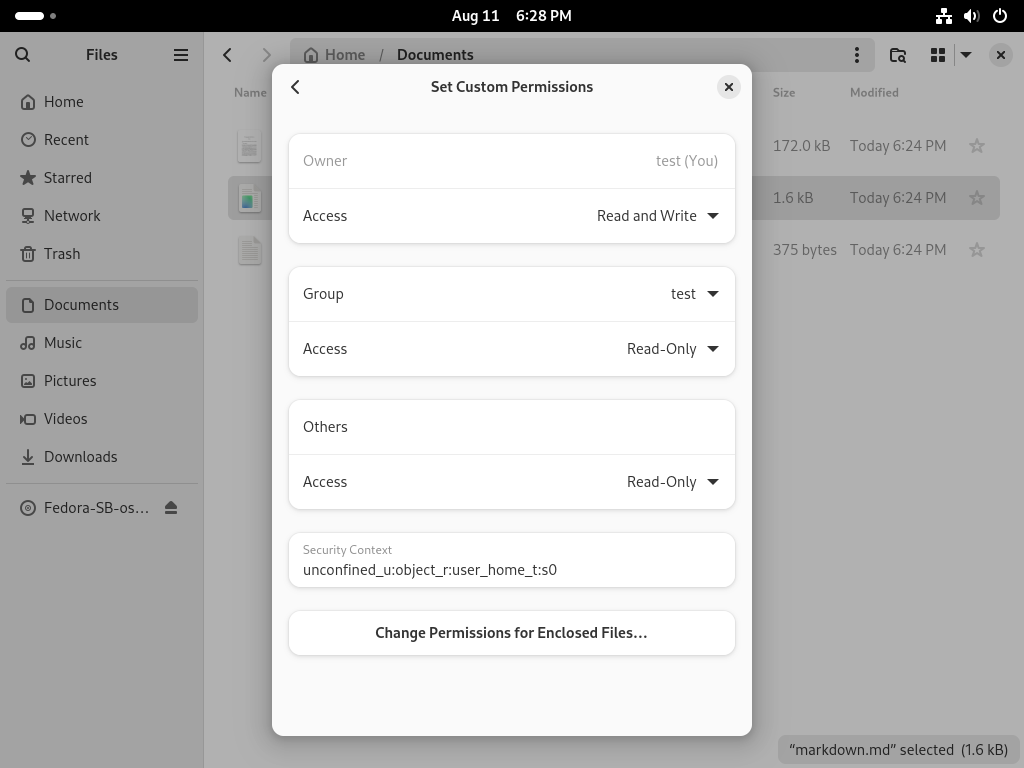The width and height of the screenshot is (1024, 768).
Task: Navigate forward in Files window
Action: [x=266, y=55]
